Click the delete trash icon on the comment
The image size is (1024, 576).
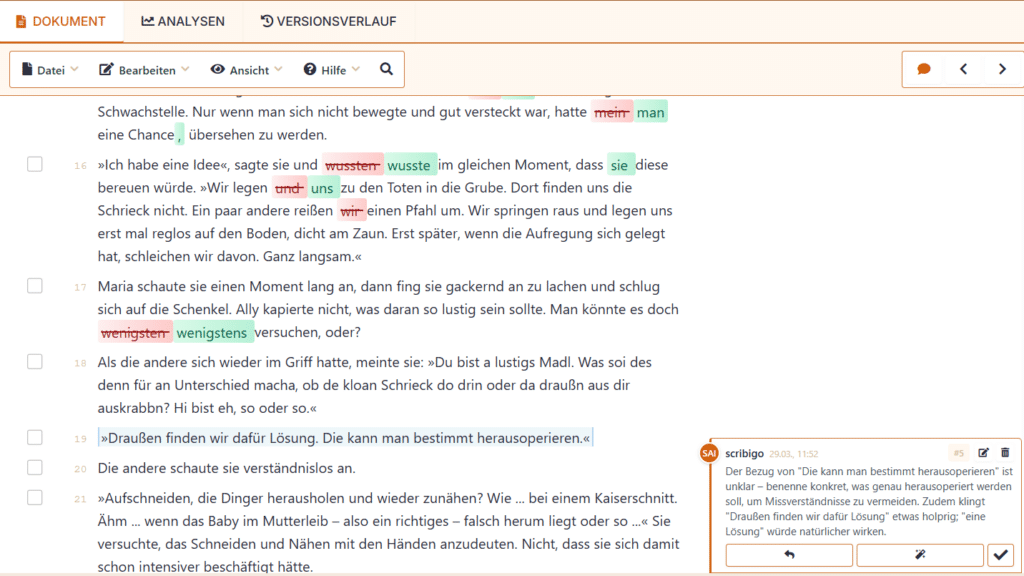(1007, 453)
